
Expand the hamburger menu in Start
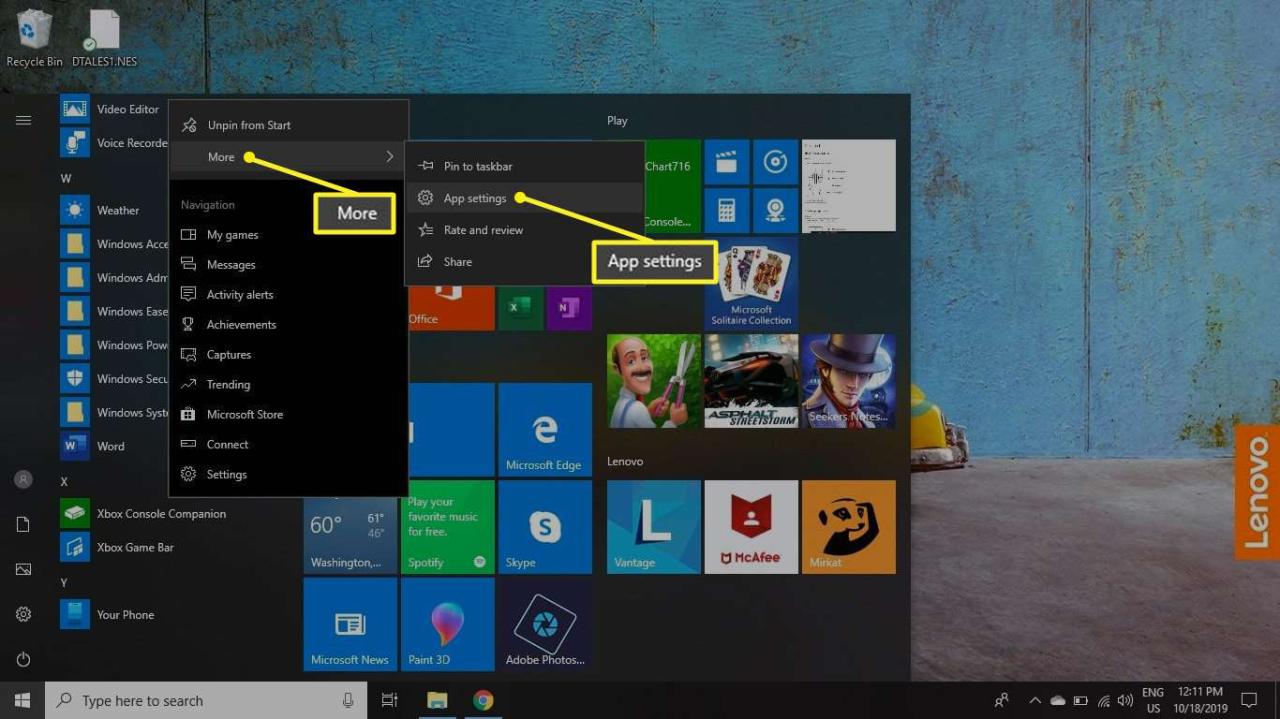click(x=23, y=120)
